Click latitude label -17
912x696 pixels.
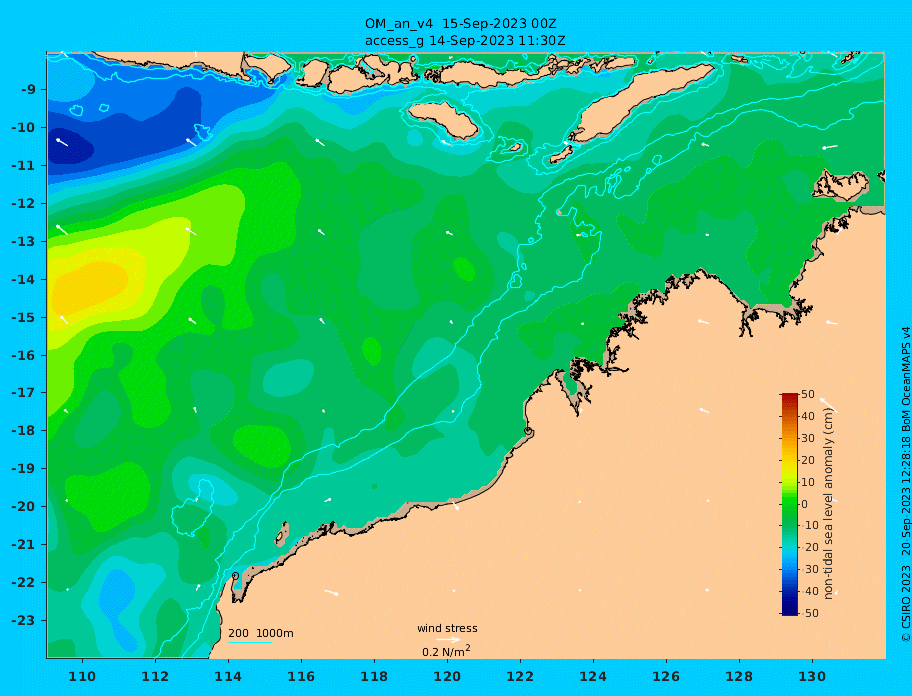pyautogui.click(x=24, y=392)
